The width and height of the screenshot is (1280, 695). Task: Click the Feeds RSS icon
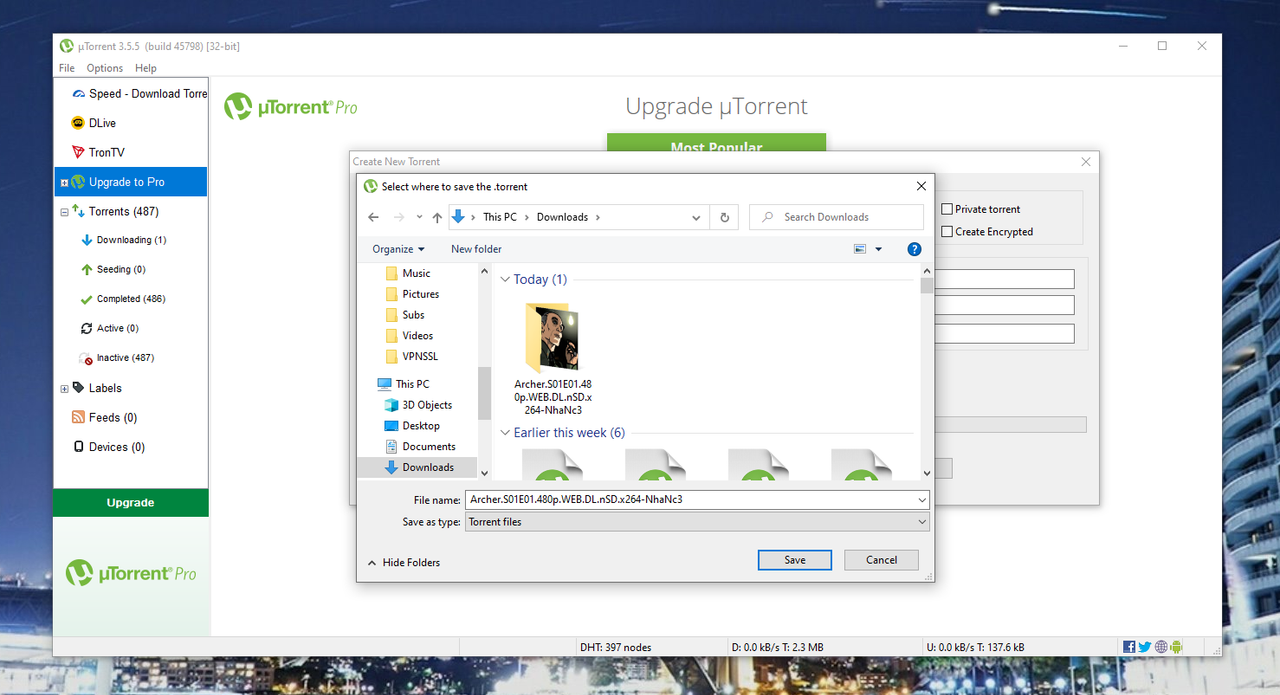point(78,417)
